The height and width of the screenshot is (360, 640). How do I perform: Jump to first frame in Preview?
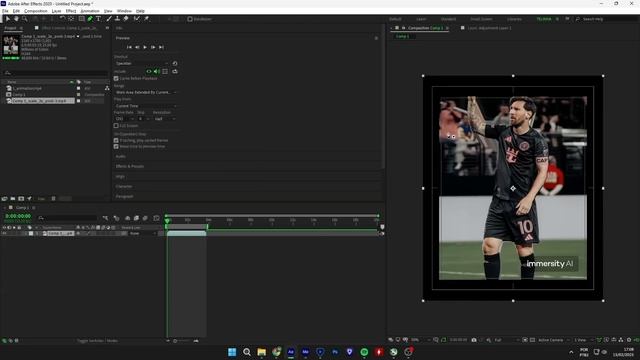point(129,47)
